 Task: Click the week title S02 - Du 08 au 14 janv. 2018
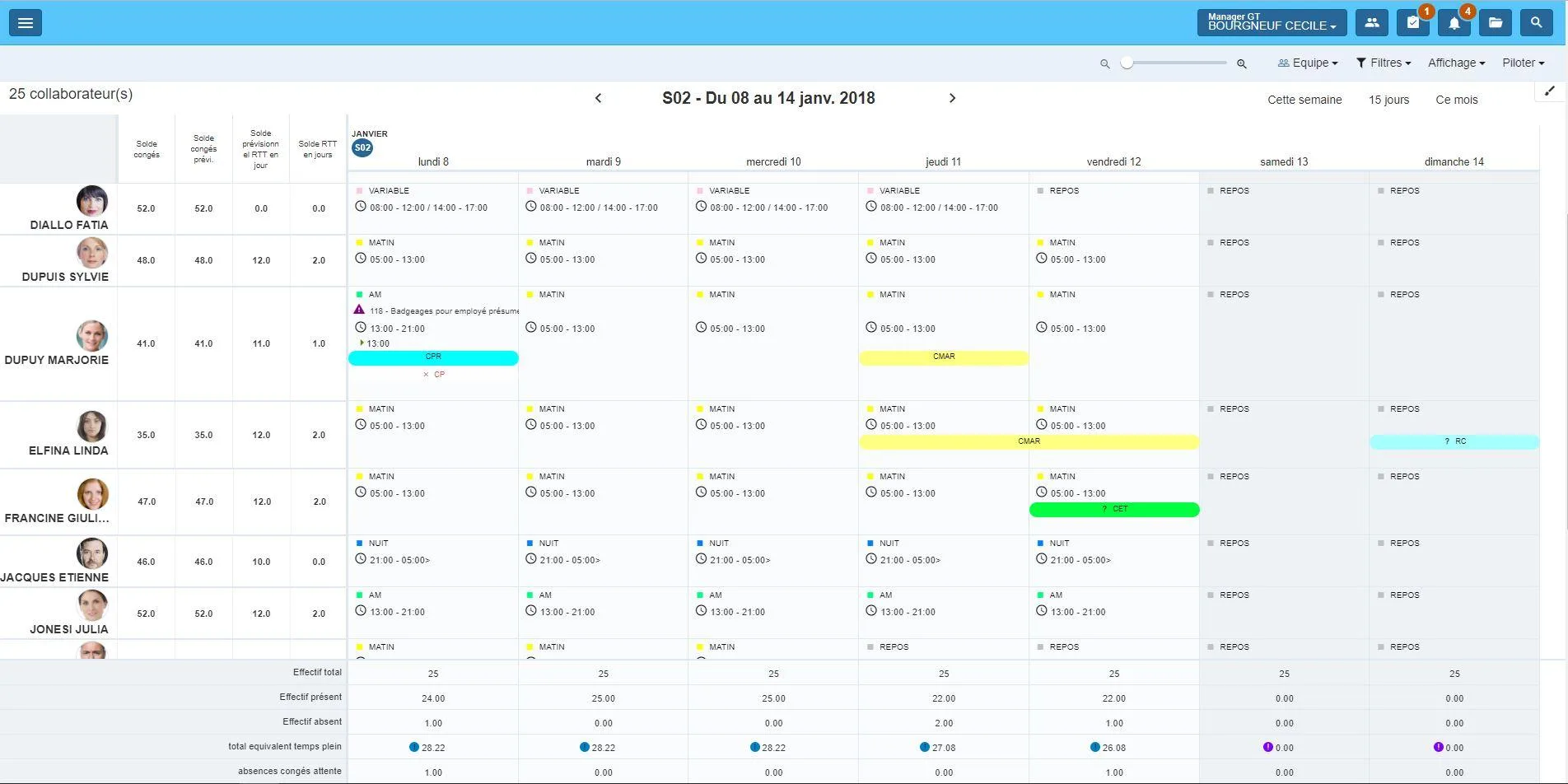[x=768, y=98]
